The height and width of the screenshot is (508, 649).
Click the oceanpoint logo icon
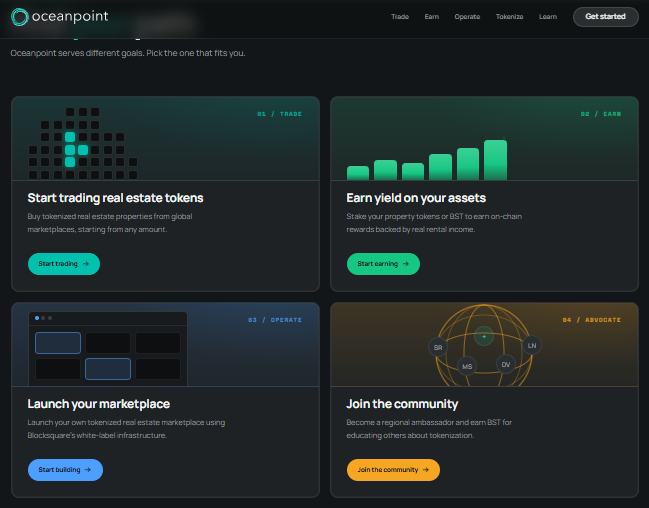19,17
